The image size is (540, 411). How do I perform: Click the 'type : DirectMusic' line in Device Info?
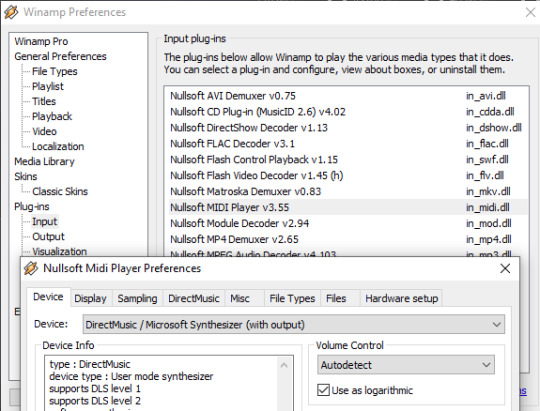(90, 364)
